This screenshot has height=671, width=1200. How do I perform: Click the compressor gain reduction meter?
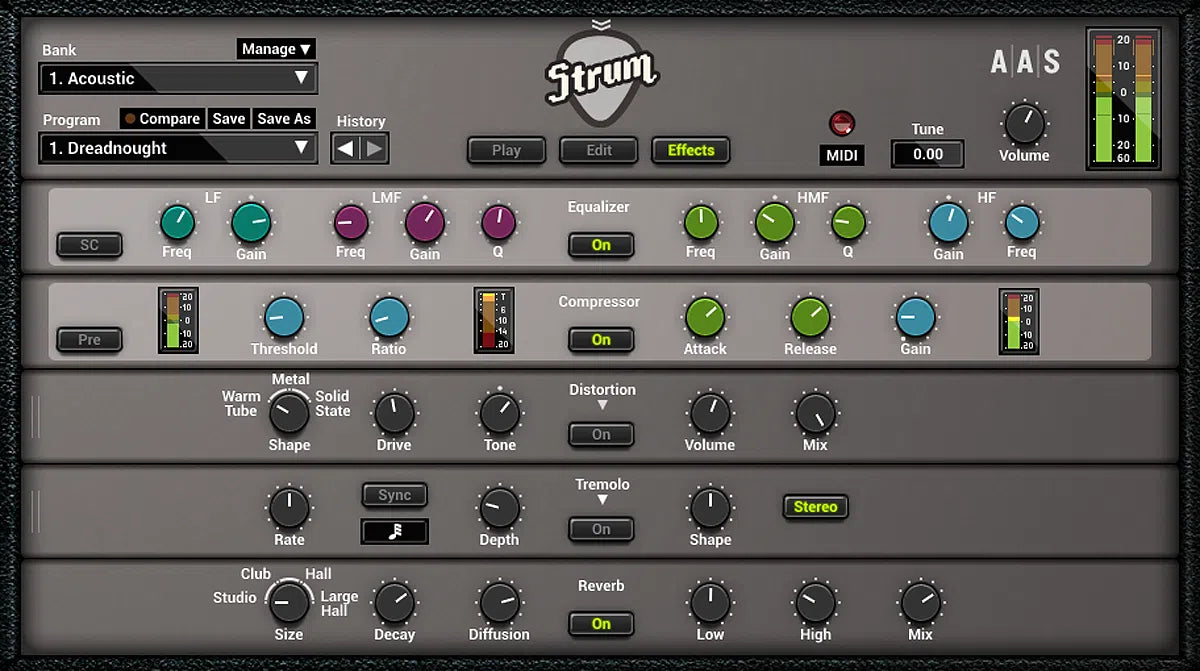(x=493, y=321)
